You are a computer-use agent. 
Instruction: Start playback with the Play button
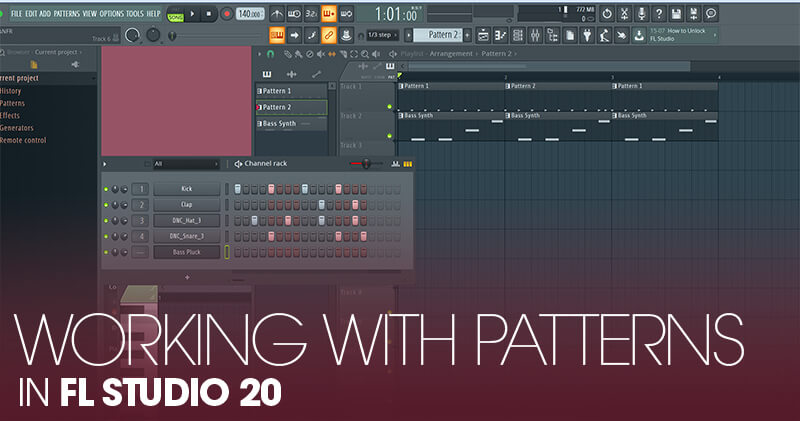193,14
